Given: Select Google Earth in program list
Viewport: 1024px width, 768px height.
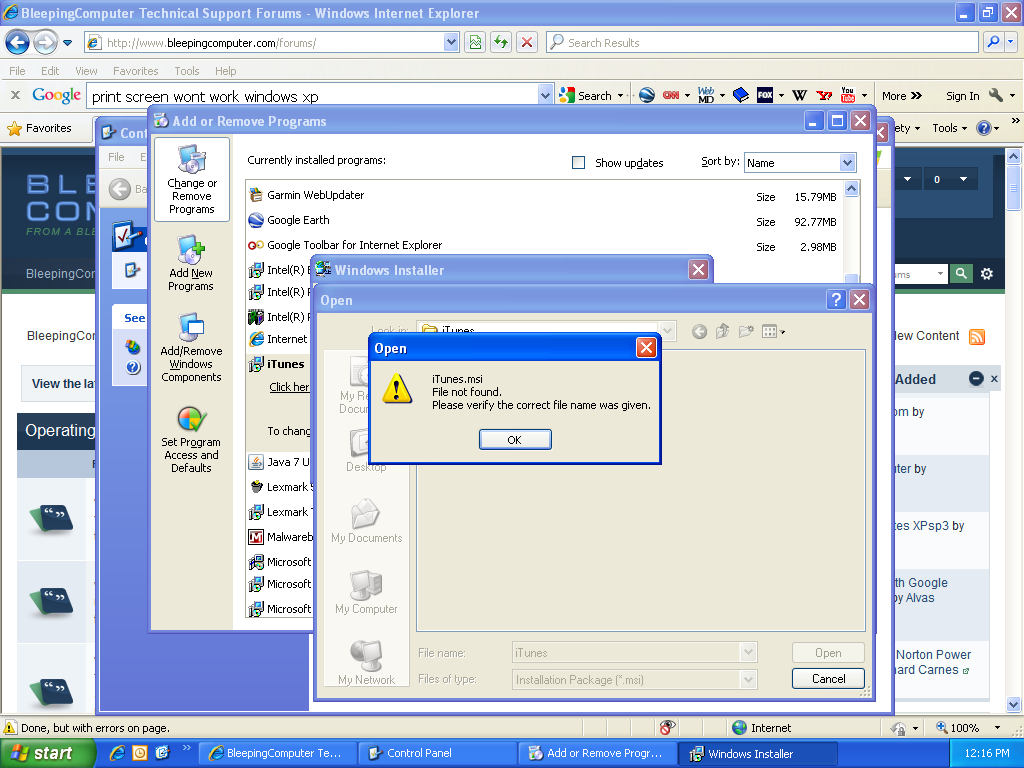Looking at the screenshot, I should [x=289, y=220].
